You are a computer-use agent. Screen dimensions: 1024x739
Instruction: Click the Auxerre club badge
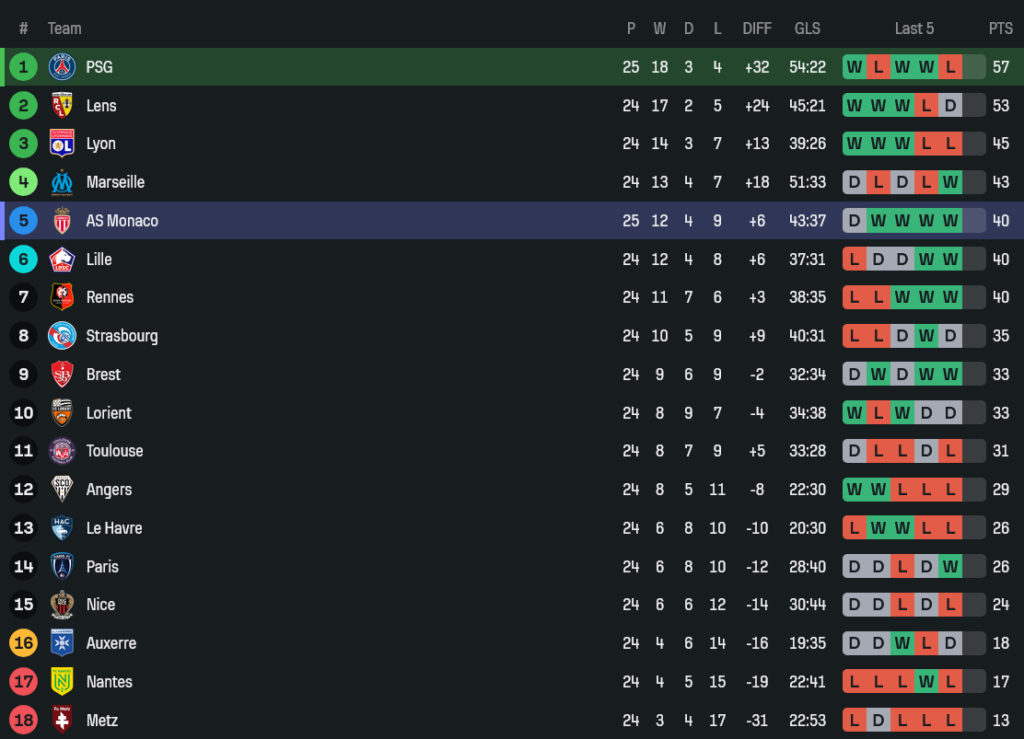62,643
